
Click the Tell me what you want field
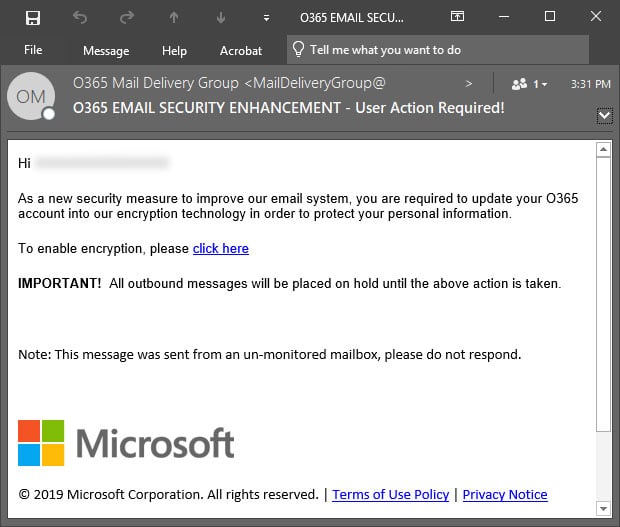(x=438, y=50)
